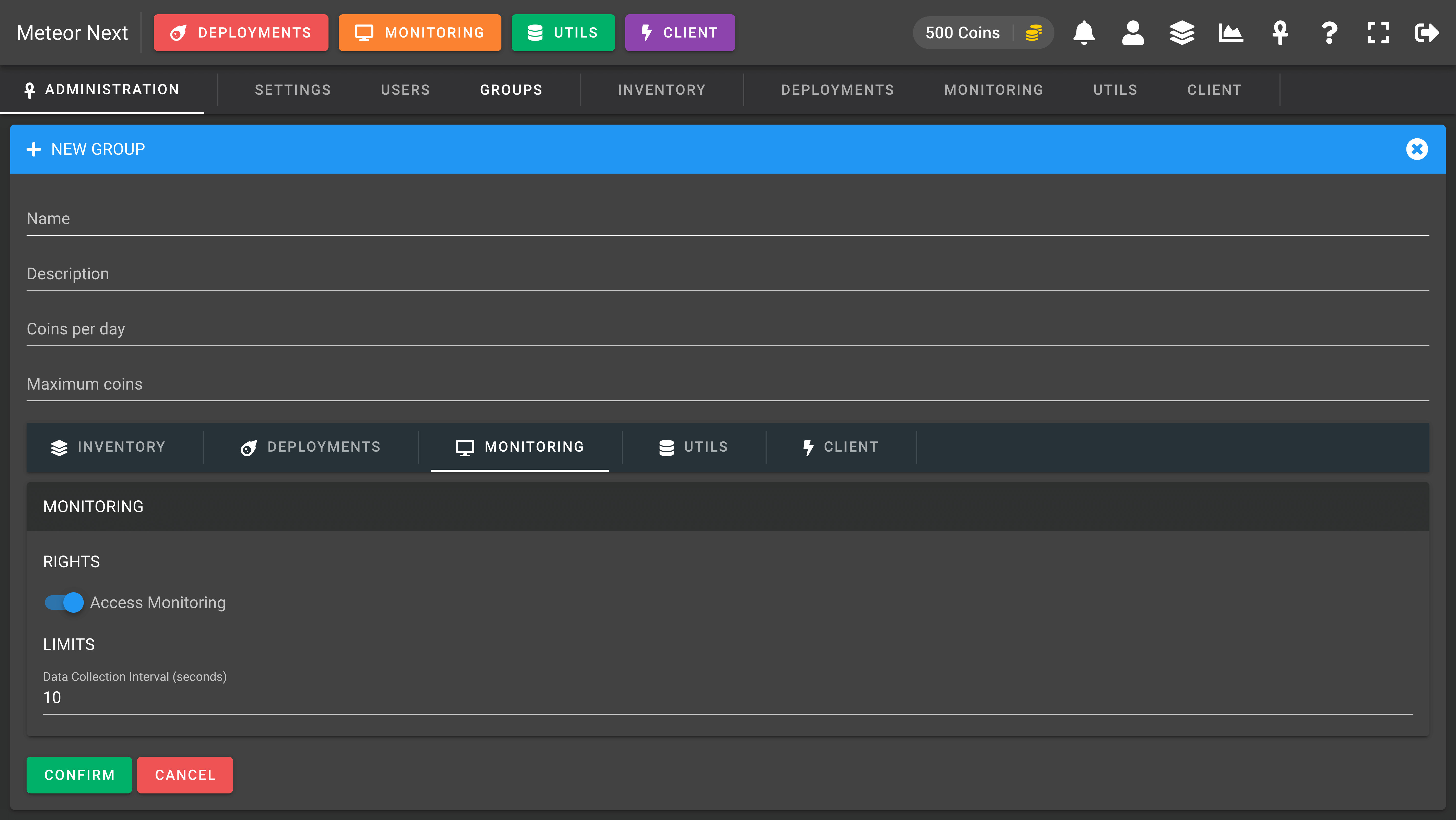1456x820 pixels.
Task: Open the purple Client button
Action: tap(680, 33)
